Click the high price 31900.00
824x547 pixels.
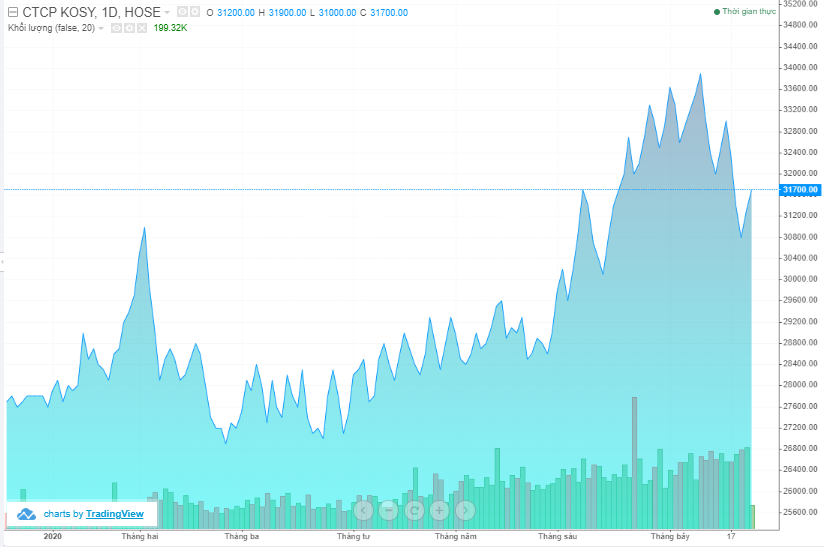[x=287, y=13]
